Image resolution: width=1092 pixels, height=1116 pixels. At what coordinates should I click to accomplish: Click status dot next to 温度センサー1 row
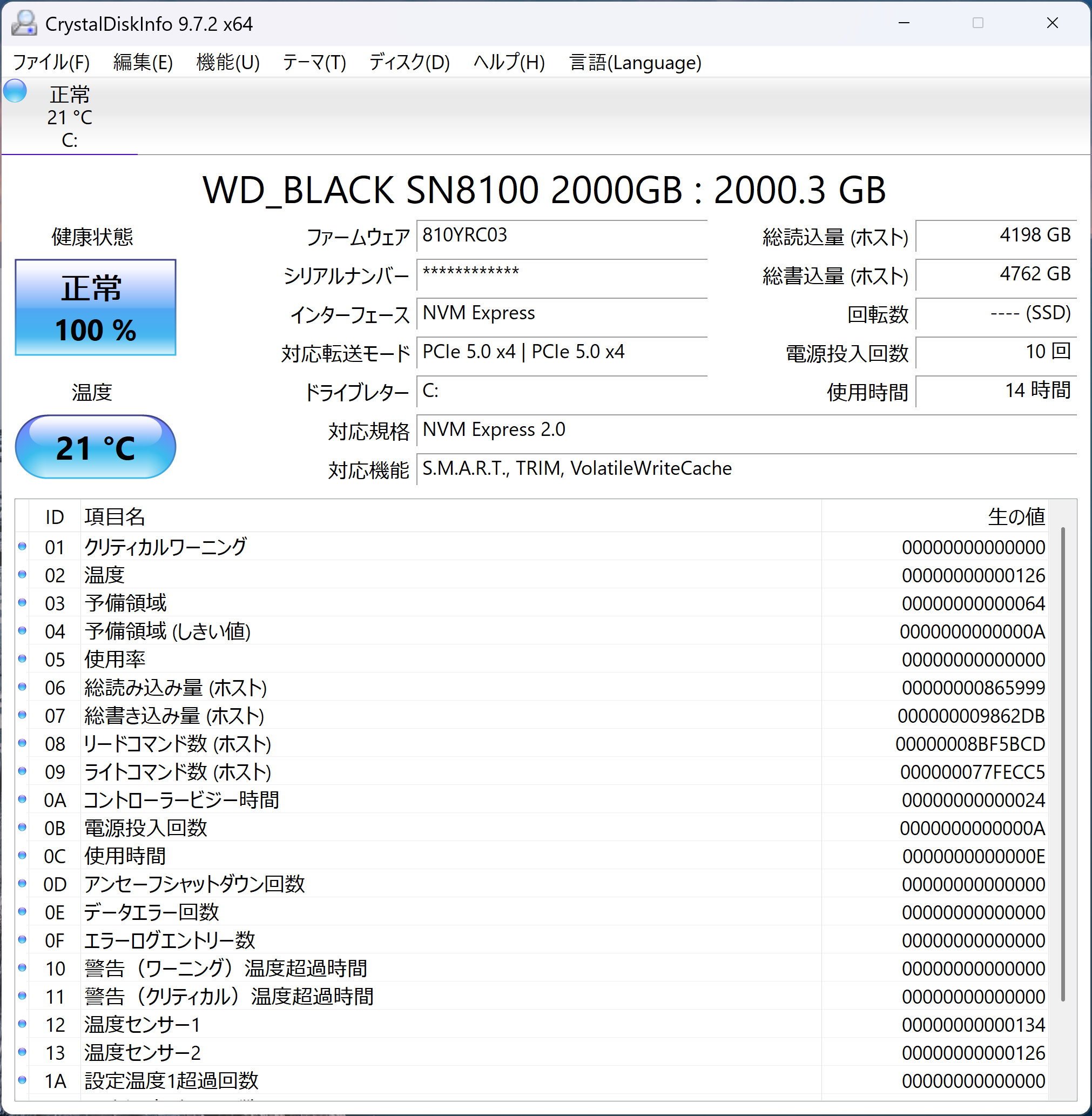22,1024
